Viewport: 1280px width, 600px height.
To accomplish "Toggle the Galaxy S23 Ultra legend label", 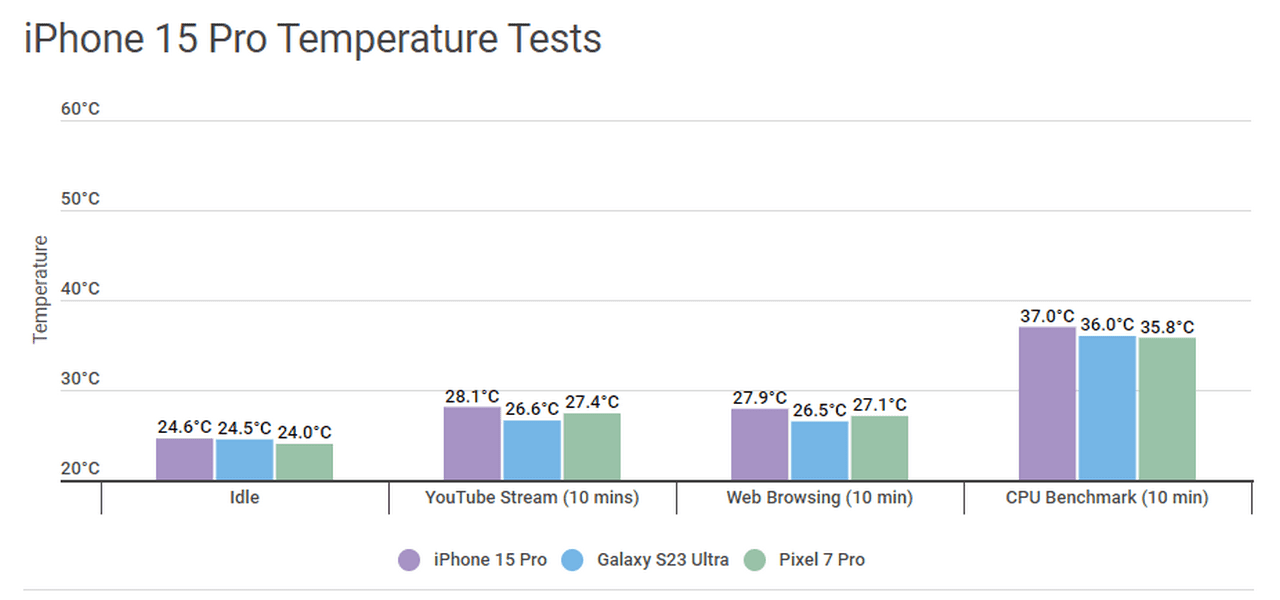I will 664,560.
